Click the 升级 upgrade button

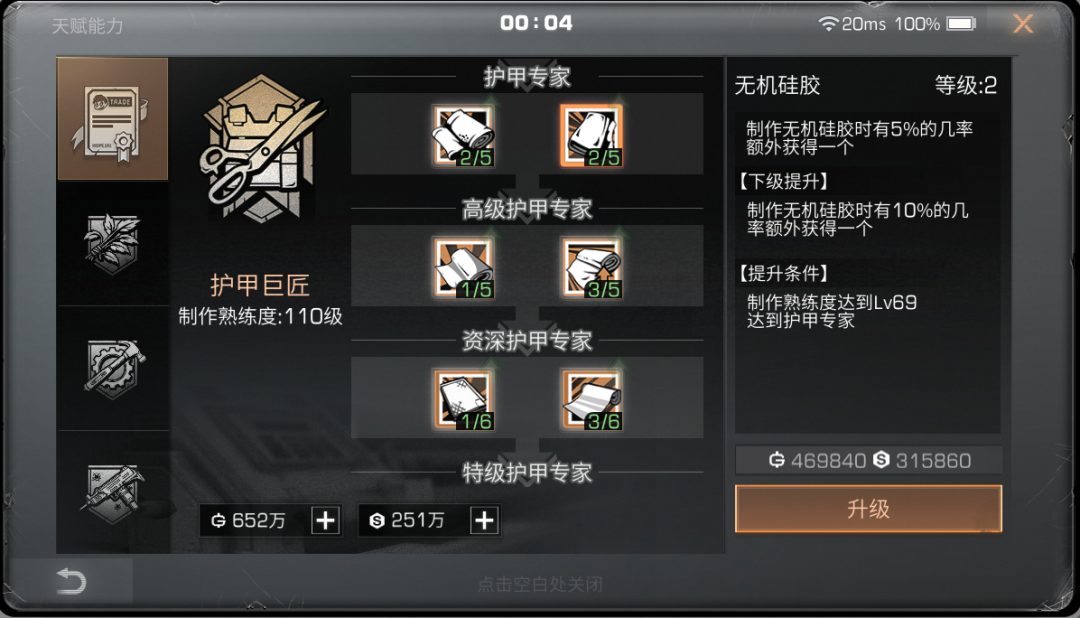pyautogui.click(x=868, y=508)
